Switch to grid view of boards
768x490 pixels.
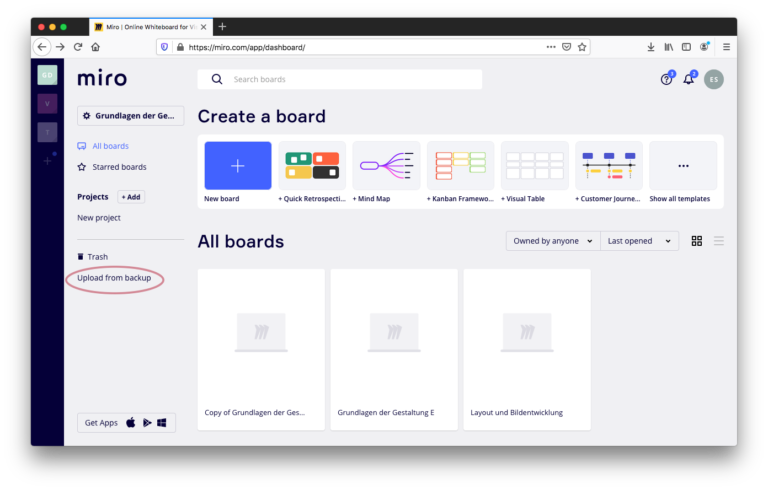696,241
